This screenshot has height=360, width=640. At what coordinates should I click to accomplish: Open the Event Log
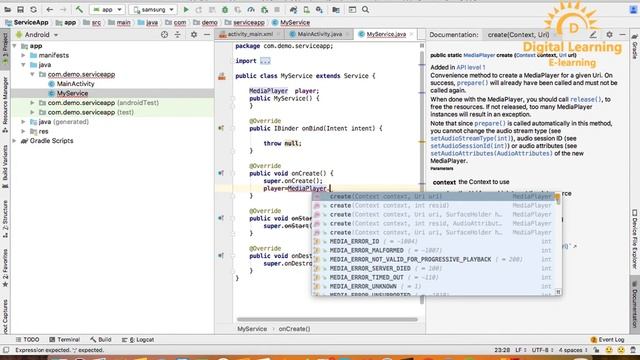click(607, 340)
